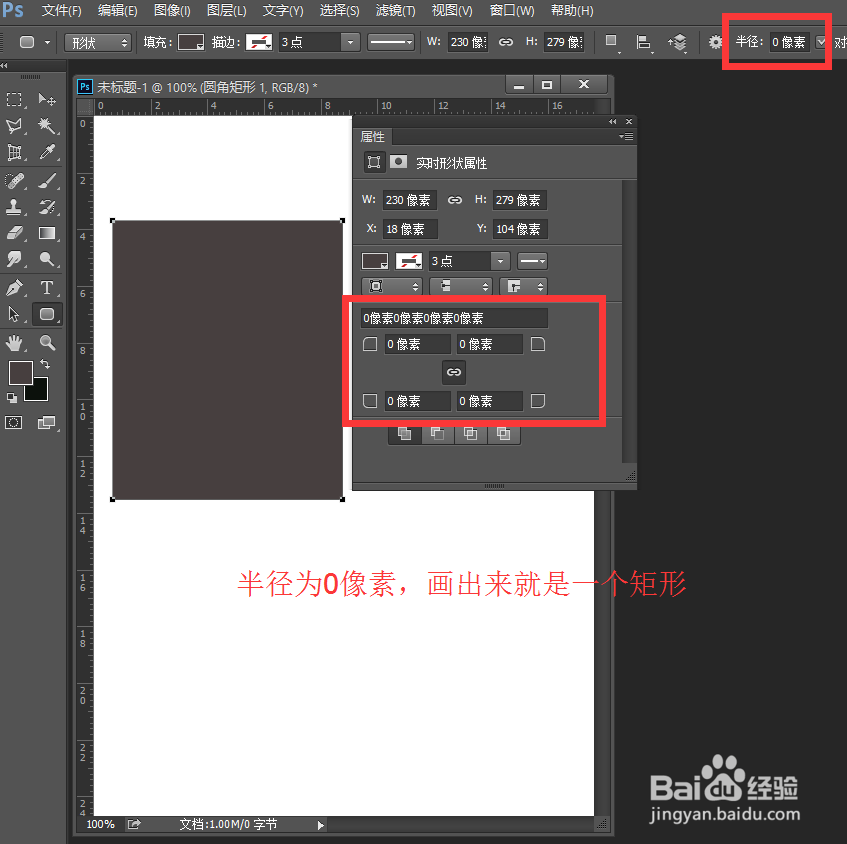Select the Horizontal Type tool
This screenshot has width=847, height=844.
(46, 288)
